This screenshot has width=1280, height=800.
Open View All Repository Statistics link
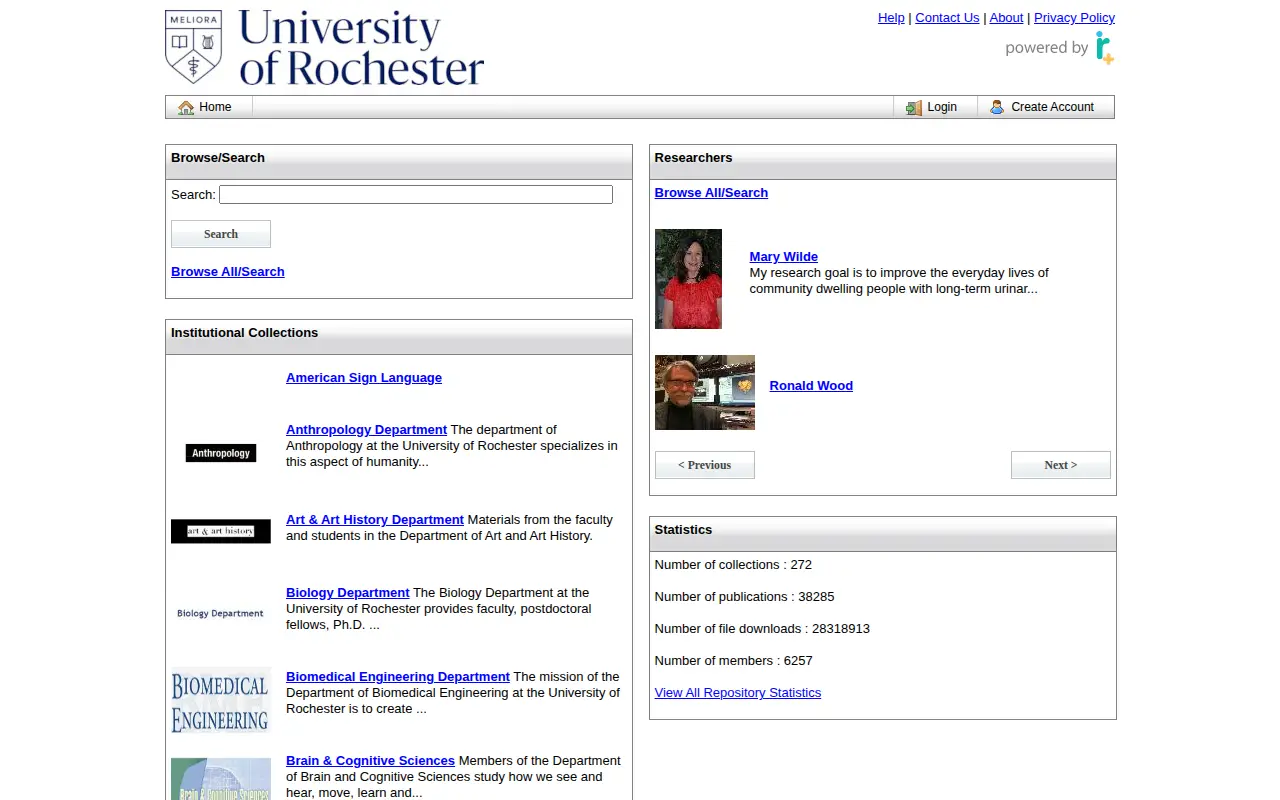[738, 693]
